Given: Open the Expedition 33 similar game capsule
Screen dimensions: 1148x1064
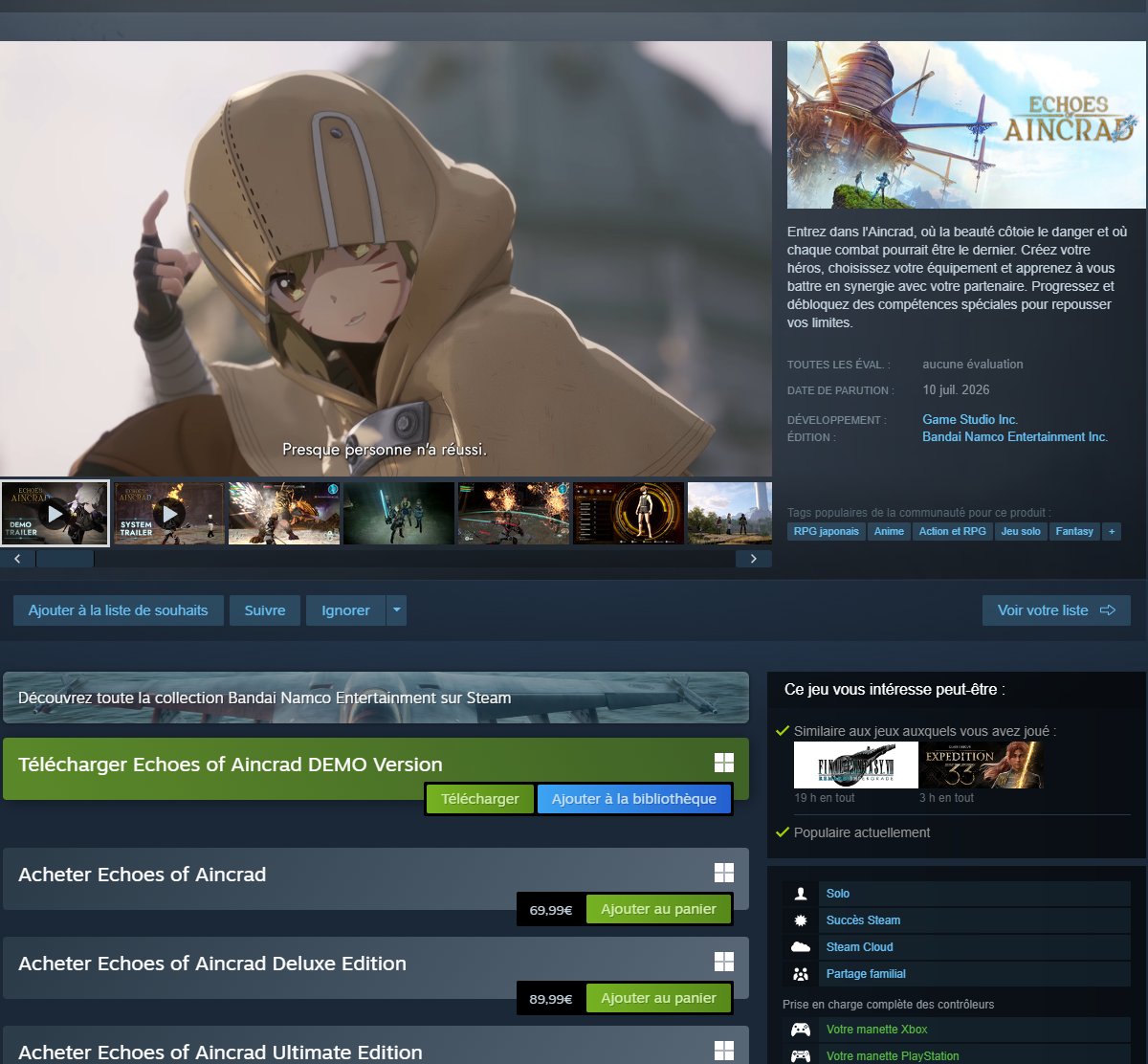Looking at the screenshot, I should point(982,765).
